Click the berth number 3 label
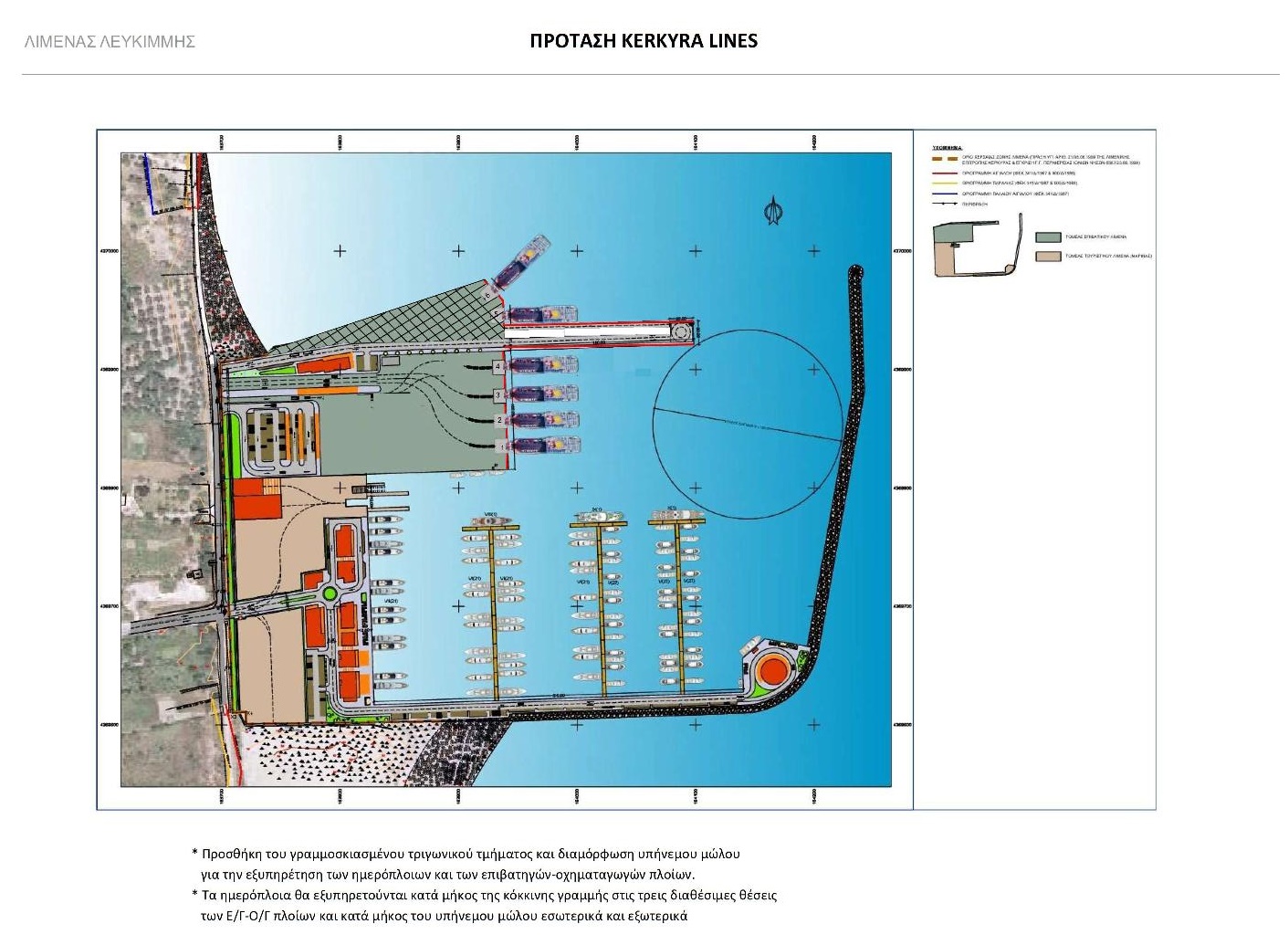The height and width of the screenshot is (945, 1288). pyautogui.click(x=498, y=394)
